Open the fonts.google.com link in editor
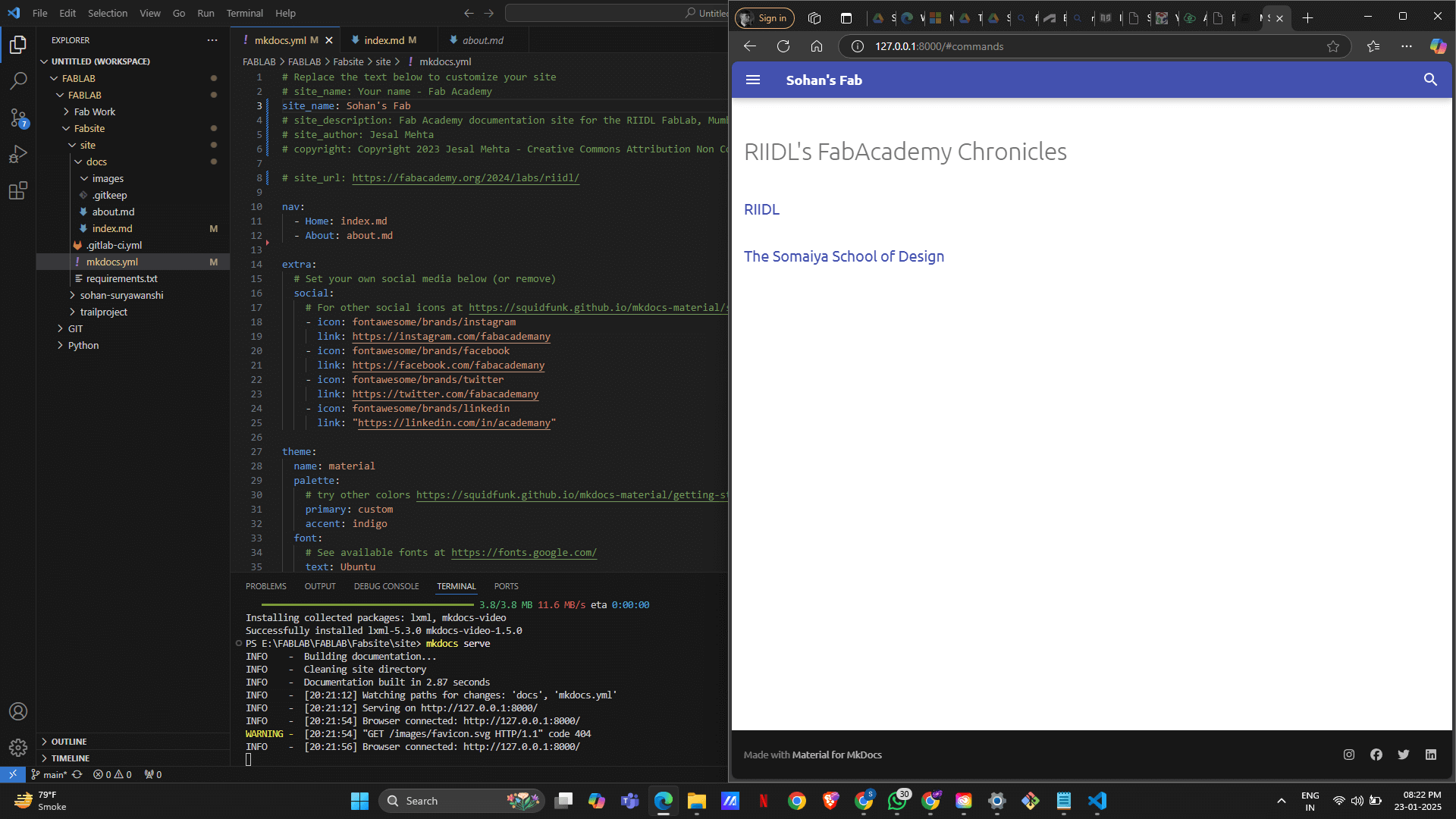The width and height of the screenshot is (1456, 819). pyautogui.click(x=524, y=553)
